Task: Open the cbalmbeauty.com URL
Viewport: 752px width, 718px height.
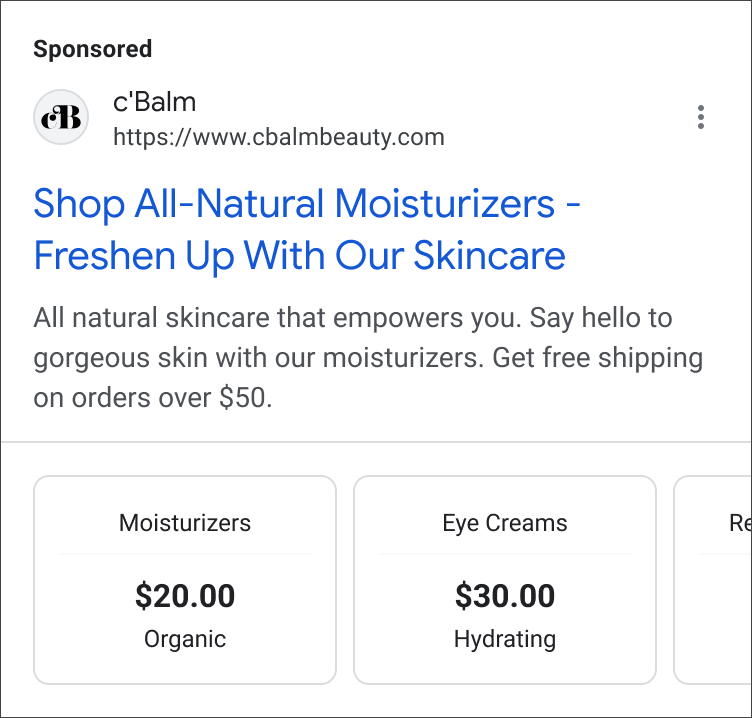Action: 279,137
